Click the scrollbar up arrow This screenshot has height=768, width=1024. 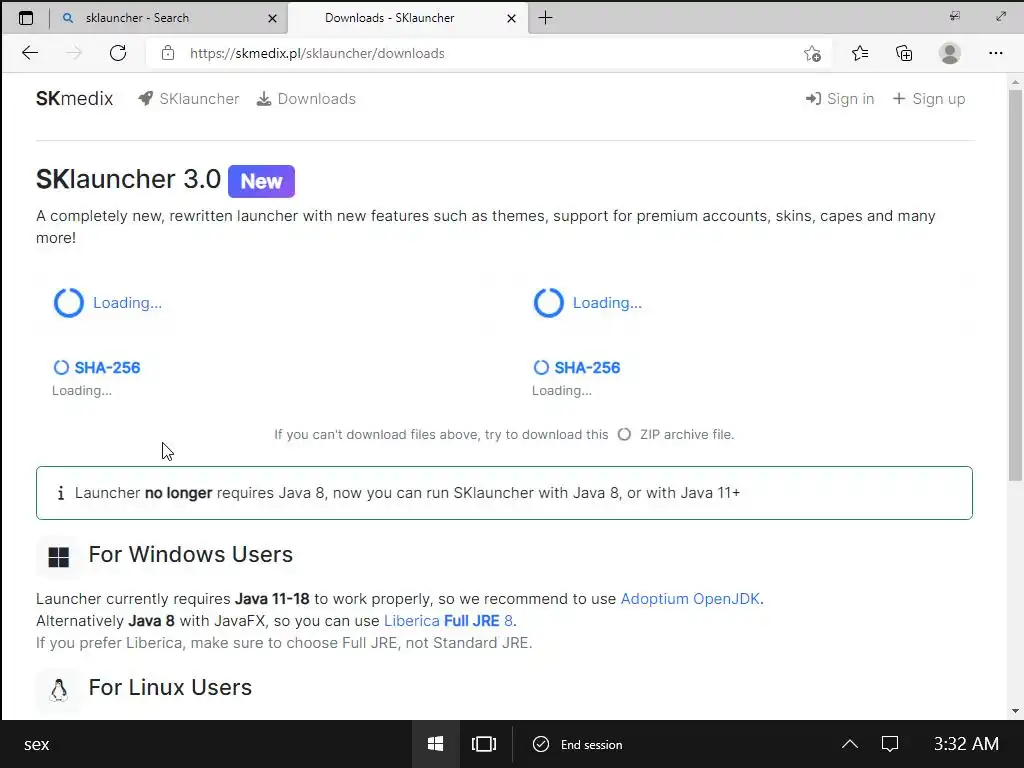1015,82
